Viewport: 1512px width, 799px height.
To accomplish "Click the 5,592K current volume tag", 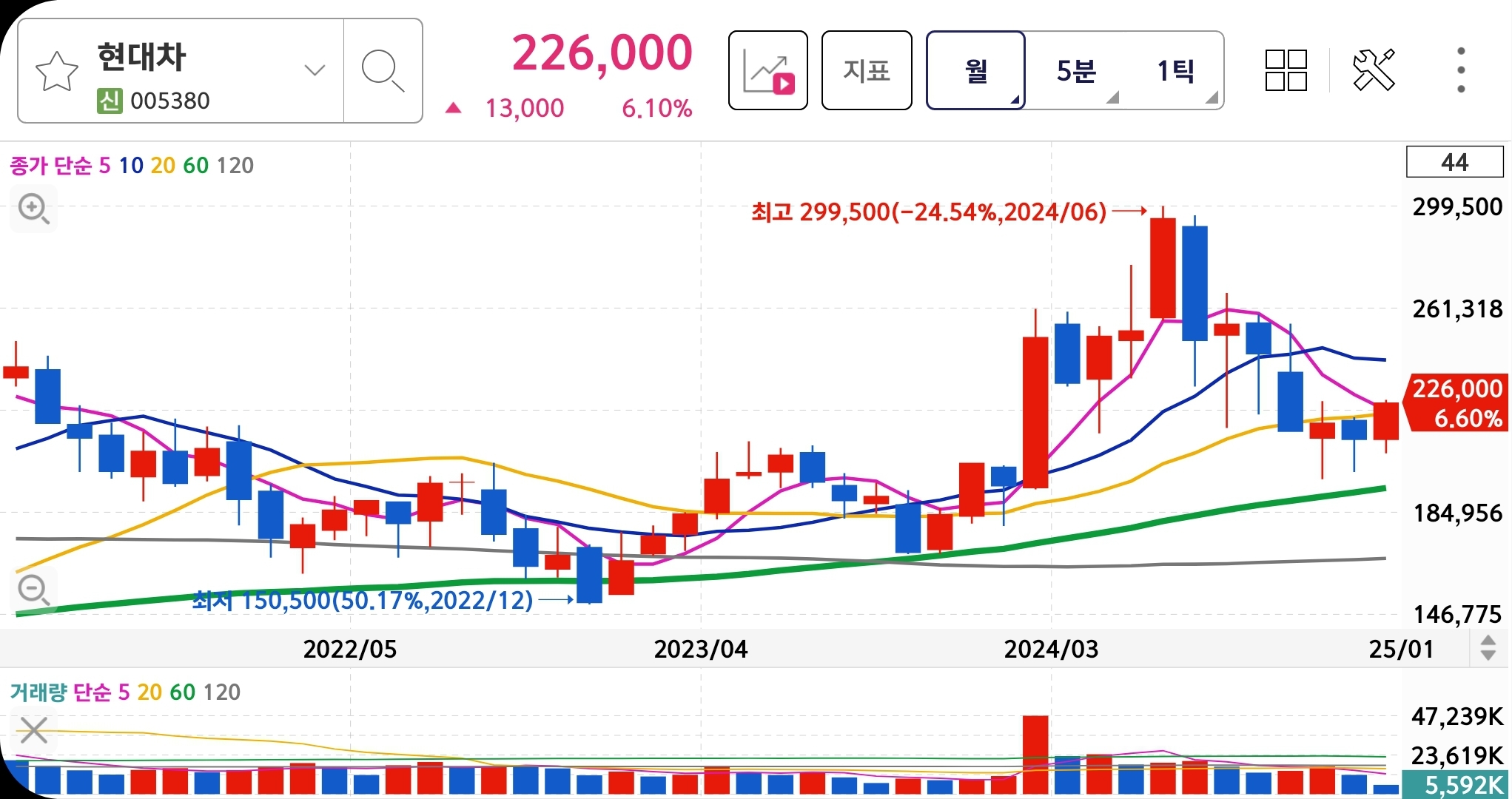I will coord(1456,784).
